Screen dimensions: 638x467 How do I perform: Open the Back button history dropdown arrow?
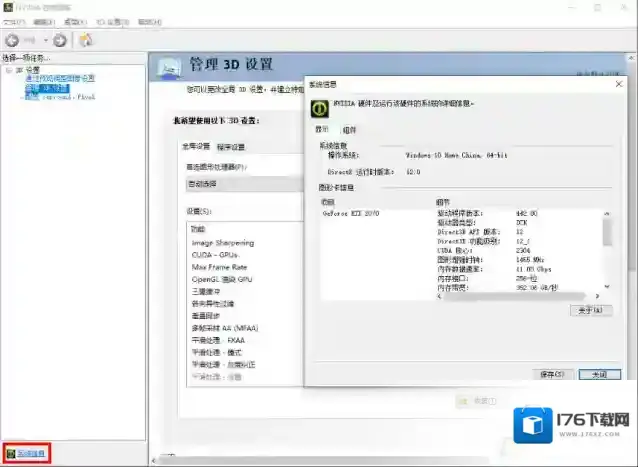click(x=46, y=40)
